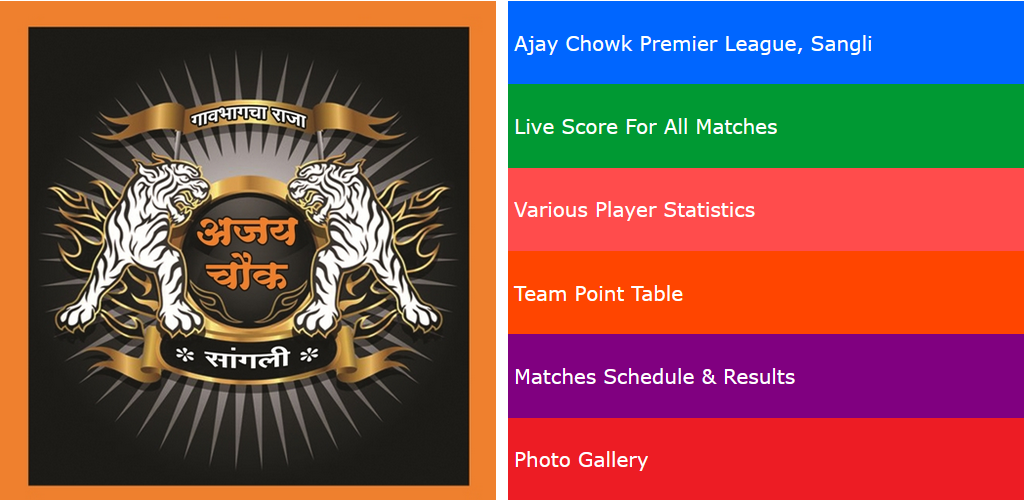The height and width of the screenshot is (500, 1024).
Task: Select Various Player Statistics
Action: 765,210
